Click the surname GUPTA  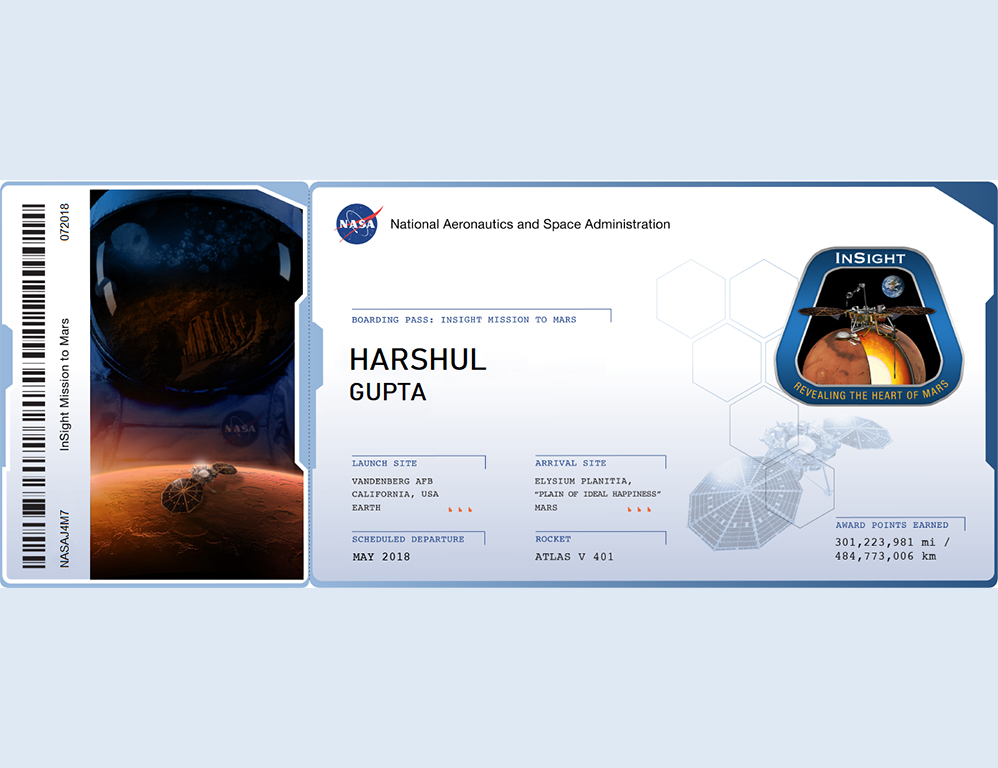pyautogui.click(x=388, y=392)
